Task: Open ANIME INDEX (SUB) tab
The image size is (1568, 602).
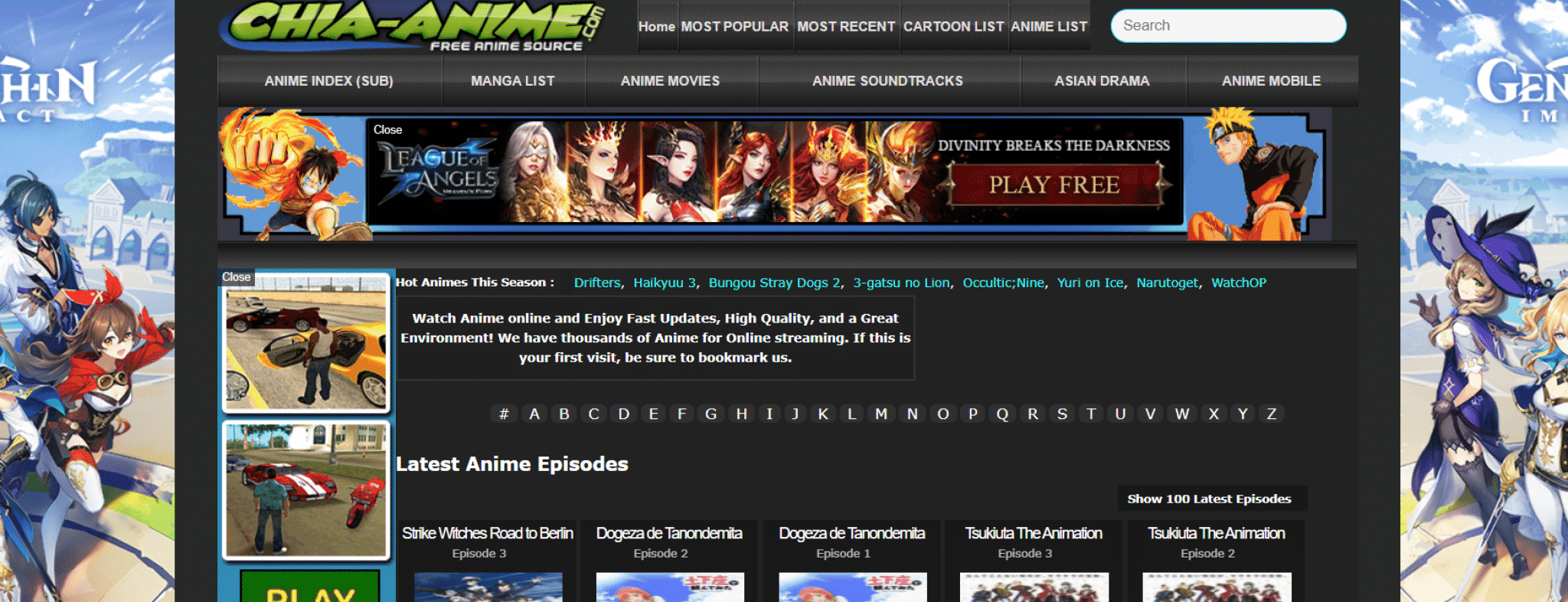Action: tap(329, 80)
